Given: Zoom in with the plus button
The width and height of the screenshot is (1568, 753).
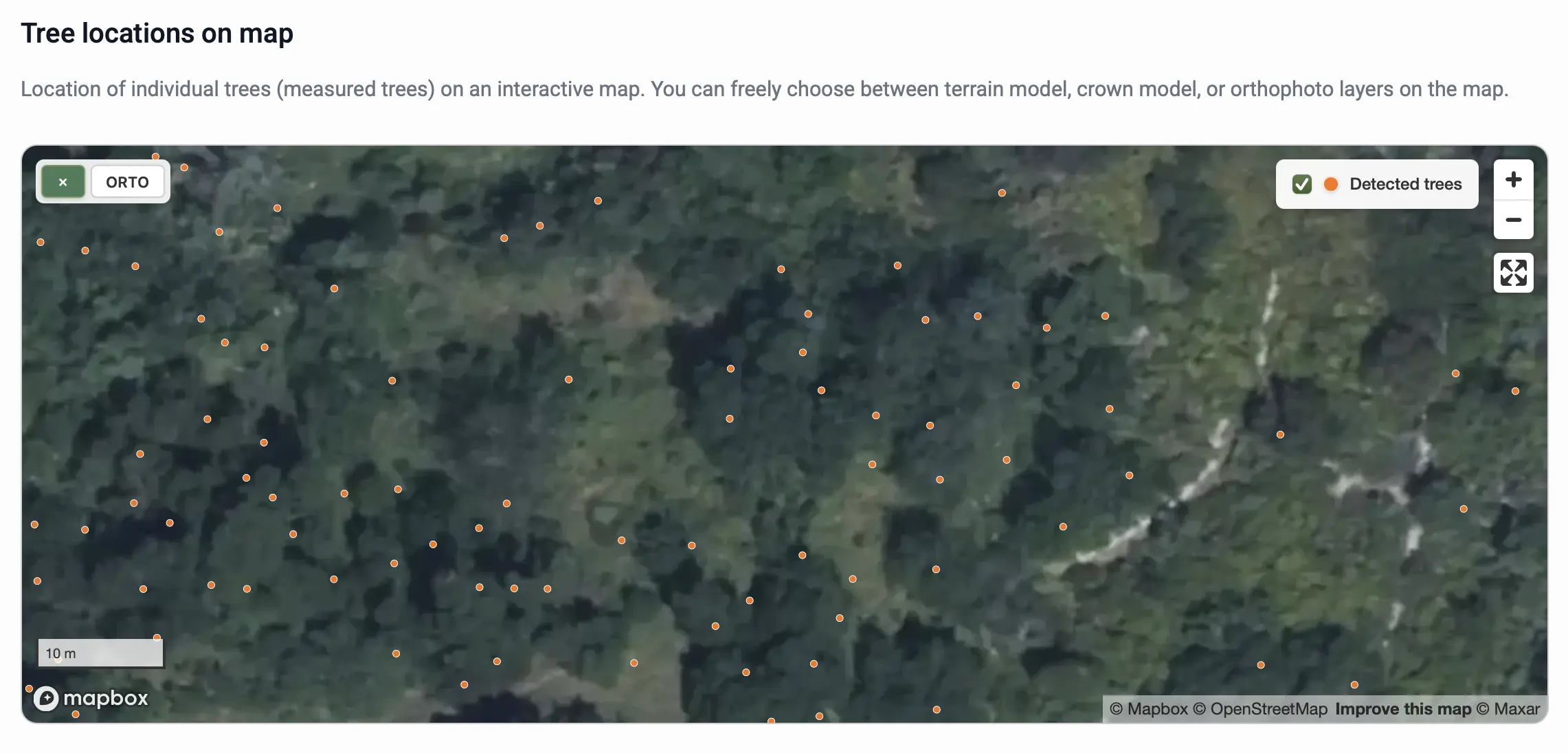Looking at the screenshot, I should tap(1513, 180).
